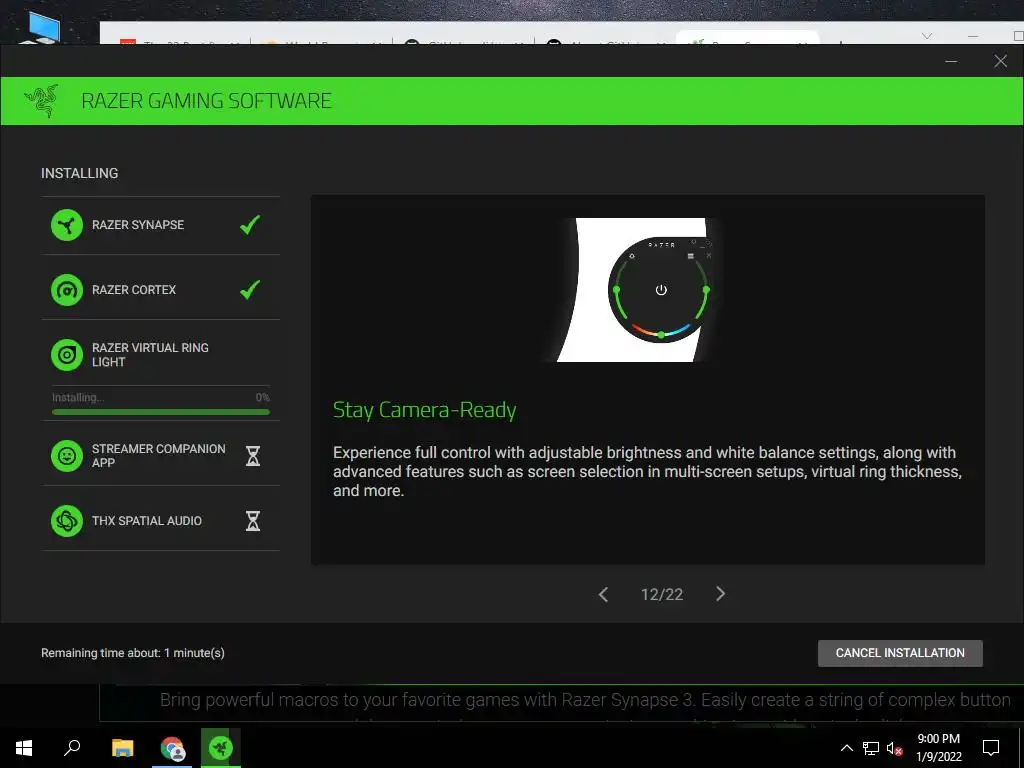Click the RAZER VIRTUAL RING LIGHT label
Viewport: 1024px width, 768px height.
point(150,355)
